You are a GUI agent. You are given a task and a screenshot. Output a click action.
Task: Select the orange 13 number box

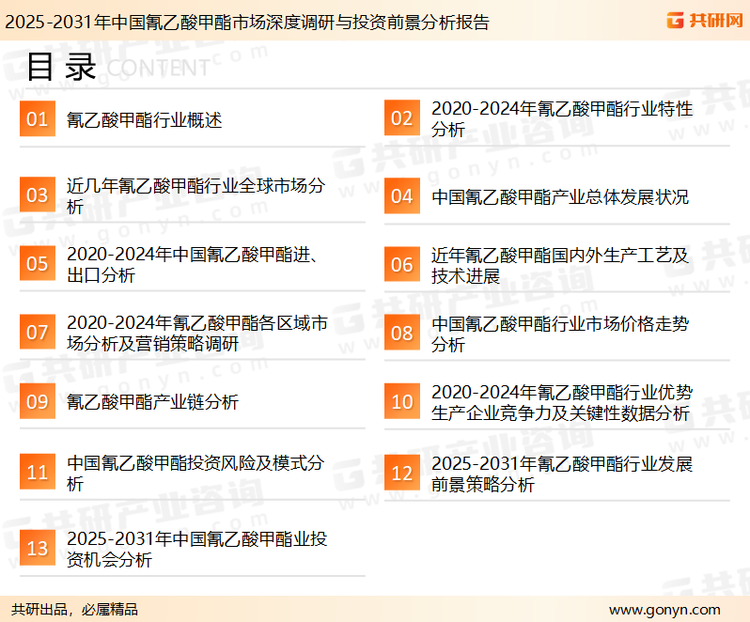[37, 547]
